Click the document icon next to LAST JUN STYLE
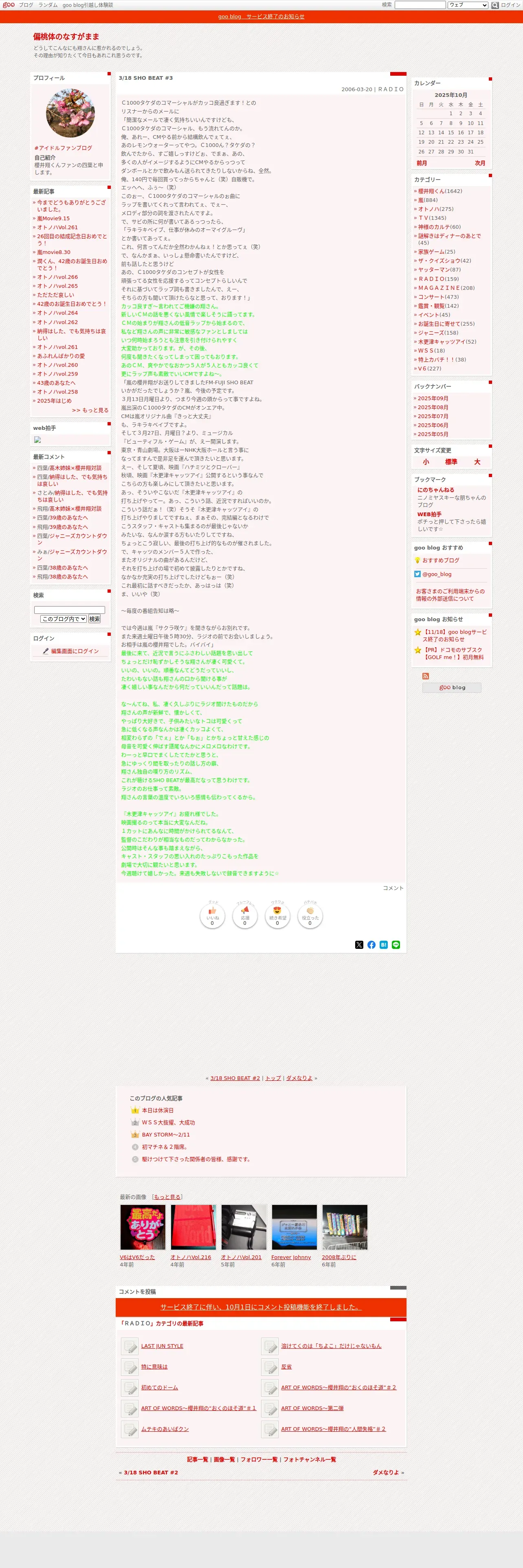The image size is (523, 1568). (130, 1346)
